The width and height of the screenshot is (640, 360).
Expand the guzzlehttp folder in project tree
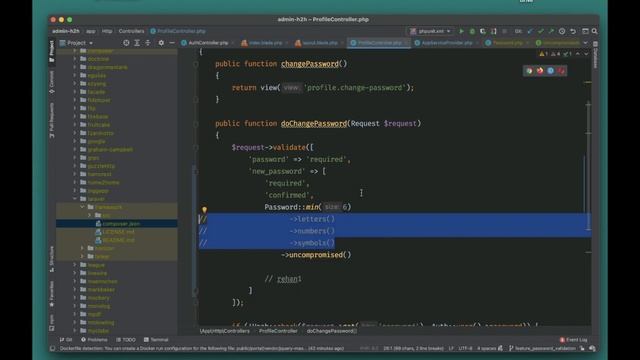pyautogui.click(x=75, y=166)
